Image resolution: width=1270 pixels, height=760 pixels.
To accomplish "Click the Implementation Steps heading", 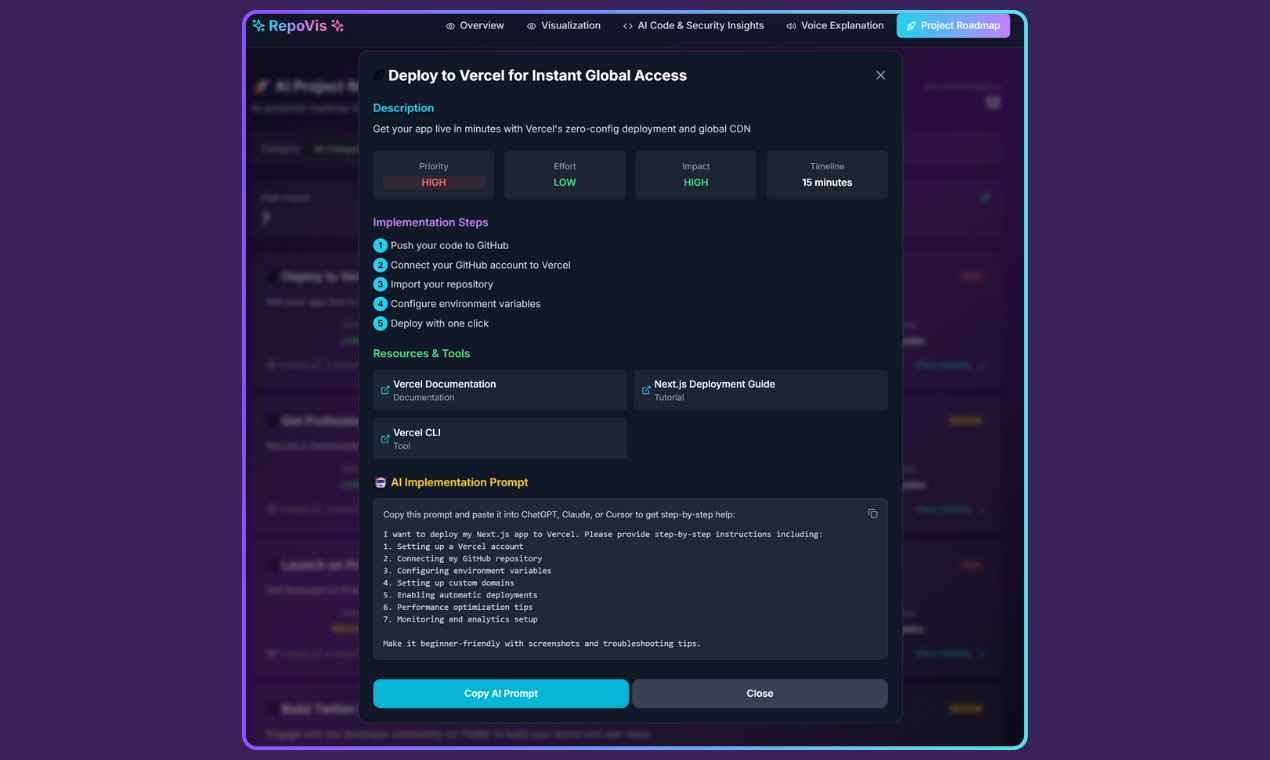I will (x=431, y=222).
